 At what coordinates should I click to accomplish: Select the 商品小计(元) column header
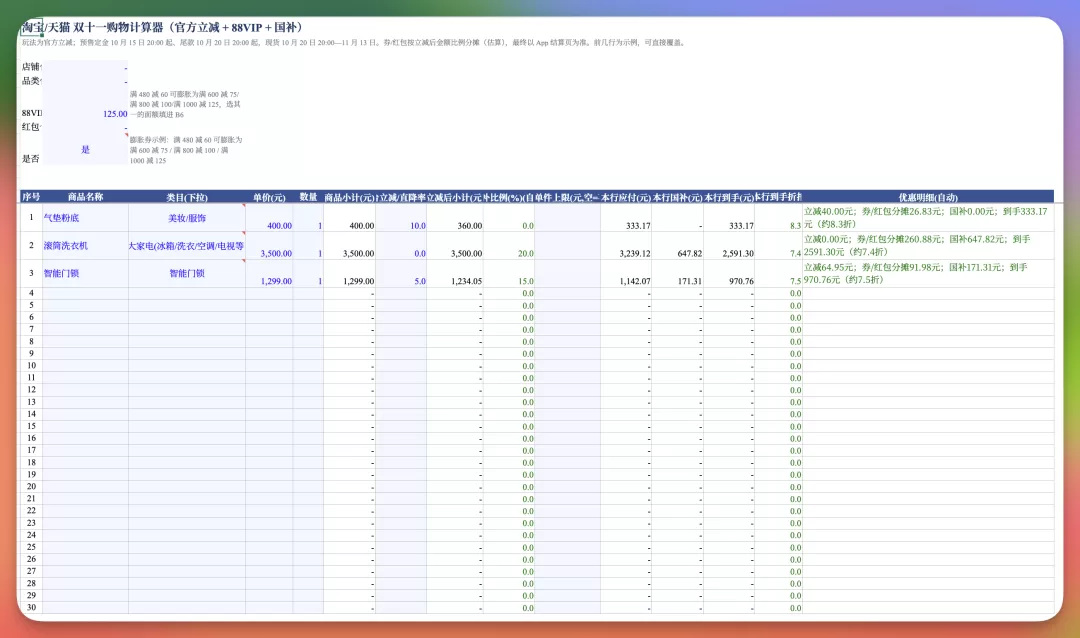(x=349, y=197)
